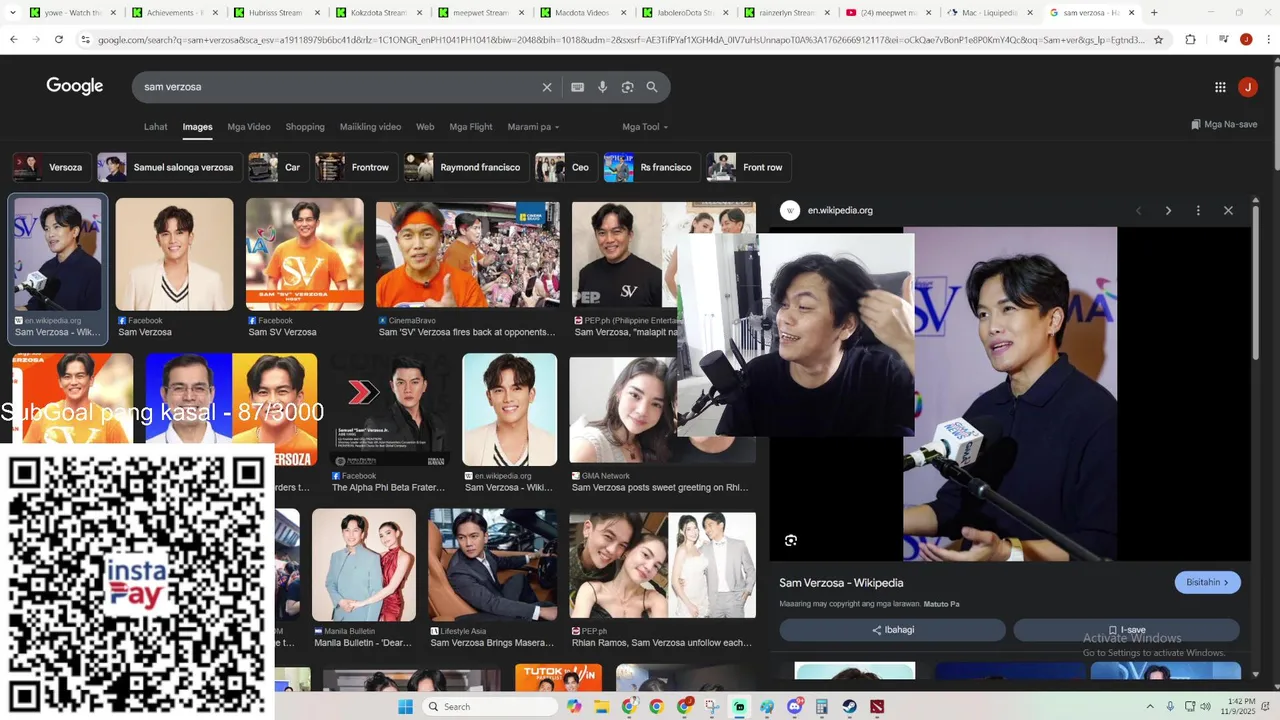Open the 'Maiikling video' tab
The image size is (1280, 720).
[x=370, y=127]
